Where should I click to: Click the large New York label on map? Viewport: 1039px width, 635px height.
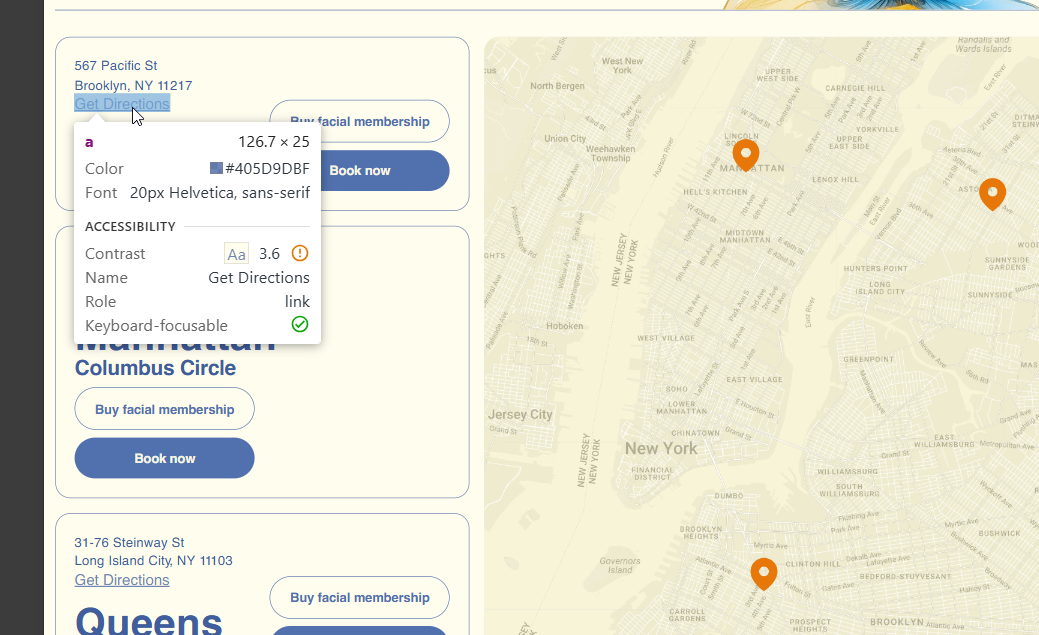pyautogui.click(x=661, y=449)
